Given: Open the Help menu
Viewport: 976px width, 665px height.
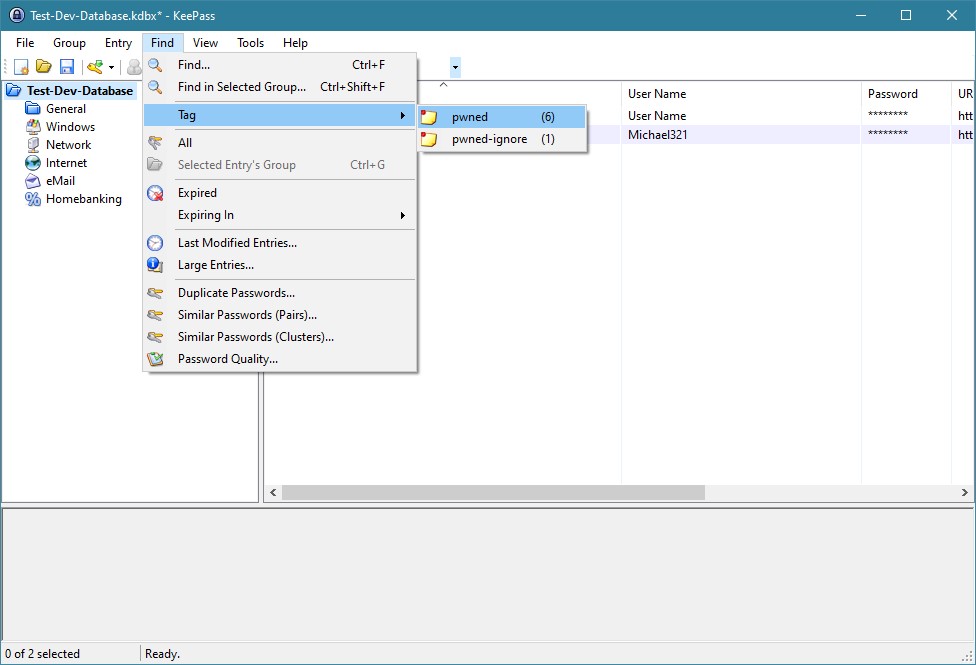Looking at the screenshot, I should coord(295,42).
